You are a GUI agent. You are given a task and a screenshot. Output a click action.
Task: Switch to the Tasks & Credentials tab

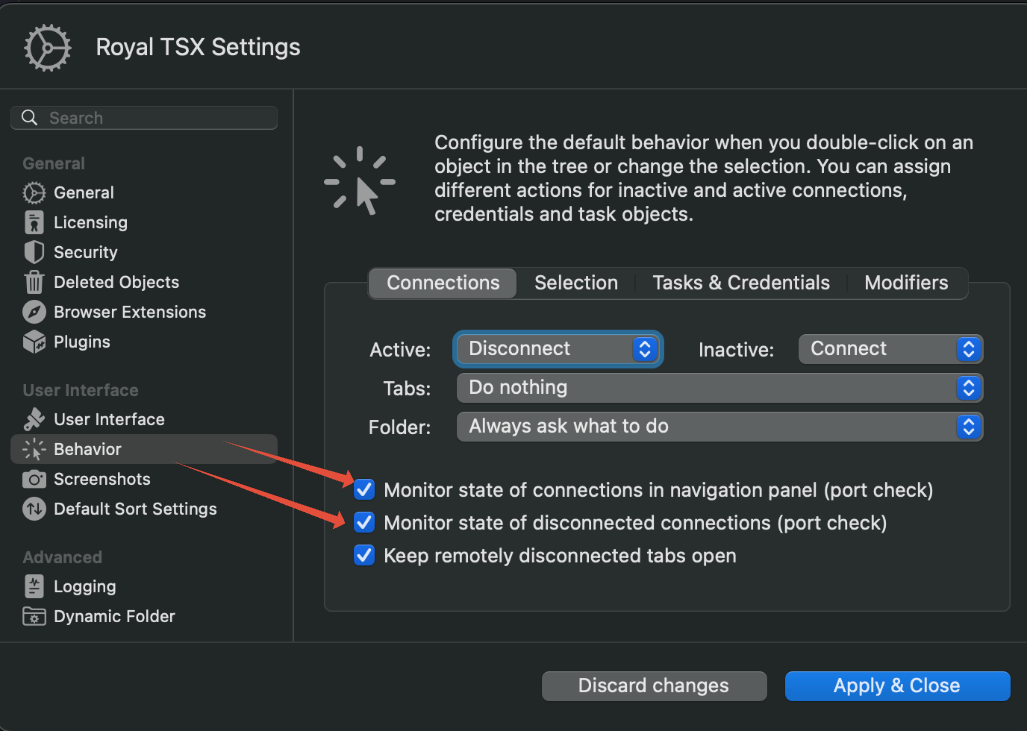pos(741,283)
